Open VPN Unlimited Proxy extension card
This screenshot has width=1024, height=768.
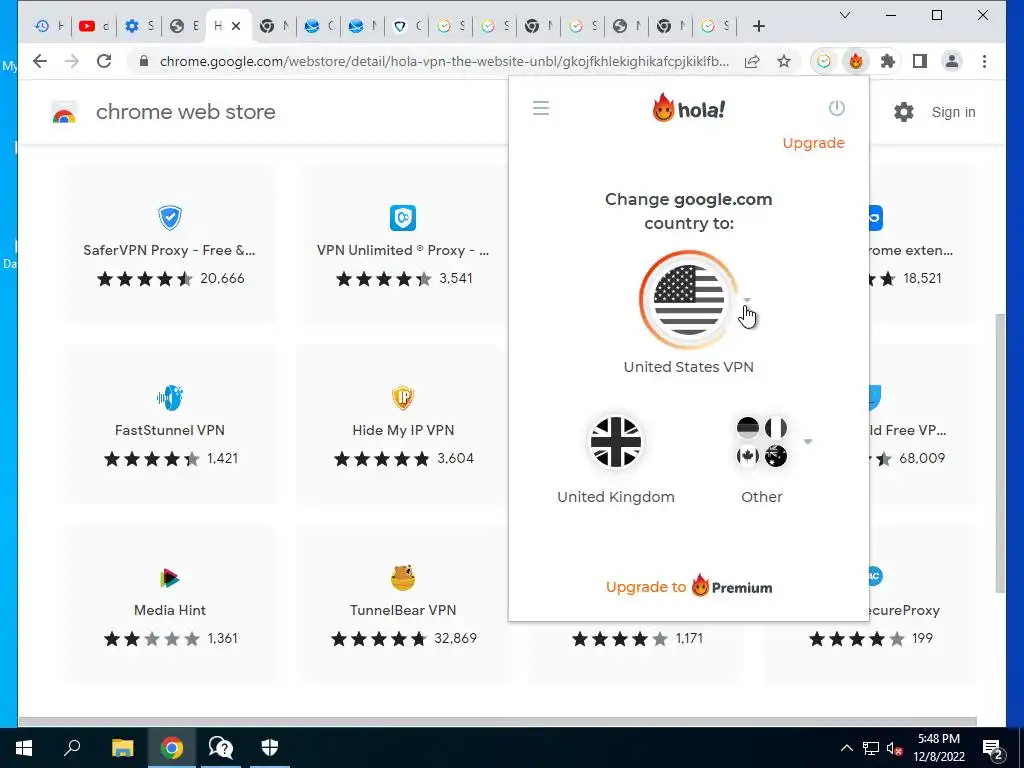403,244
